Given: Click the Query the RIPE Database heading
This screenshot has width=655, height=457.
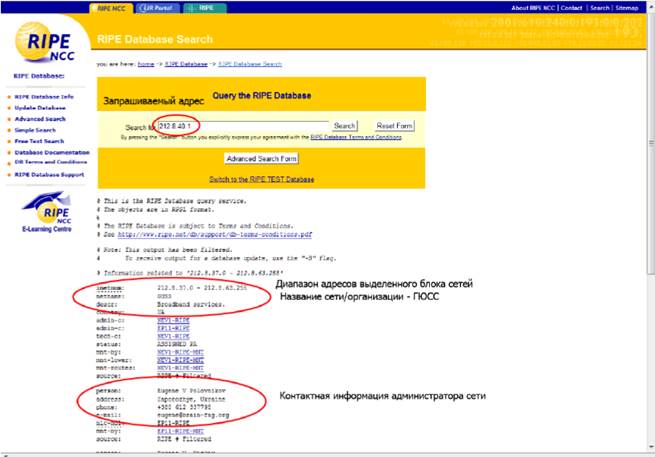Looking at the screenshot, I should (261, 96).
